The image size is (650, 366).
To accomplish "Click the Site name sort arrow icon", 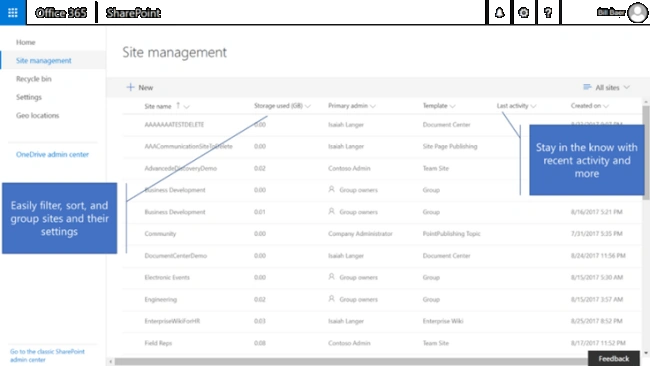I will pos(178,106).
